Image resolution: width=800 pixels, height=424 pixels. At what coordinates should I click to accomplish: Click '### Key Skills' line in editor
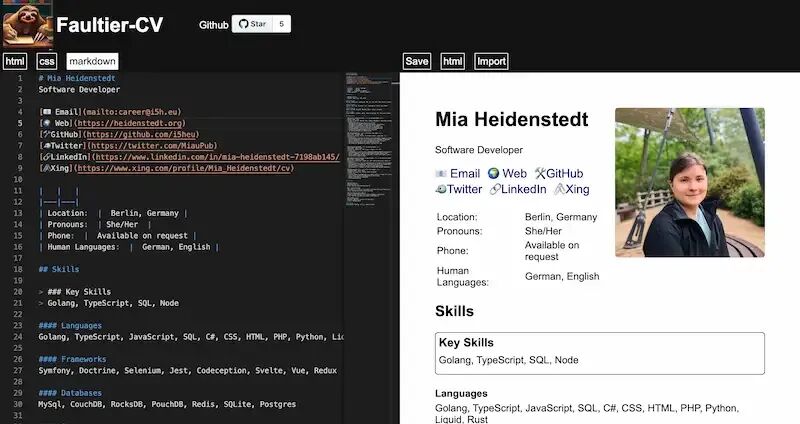pyautogui.click(x=79, y=292)
